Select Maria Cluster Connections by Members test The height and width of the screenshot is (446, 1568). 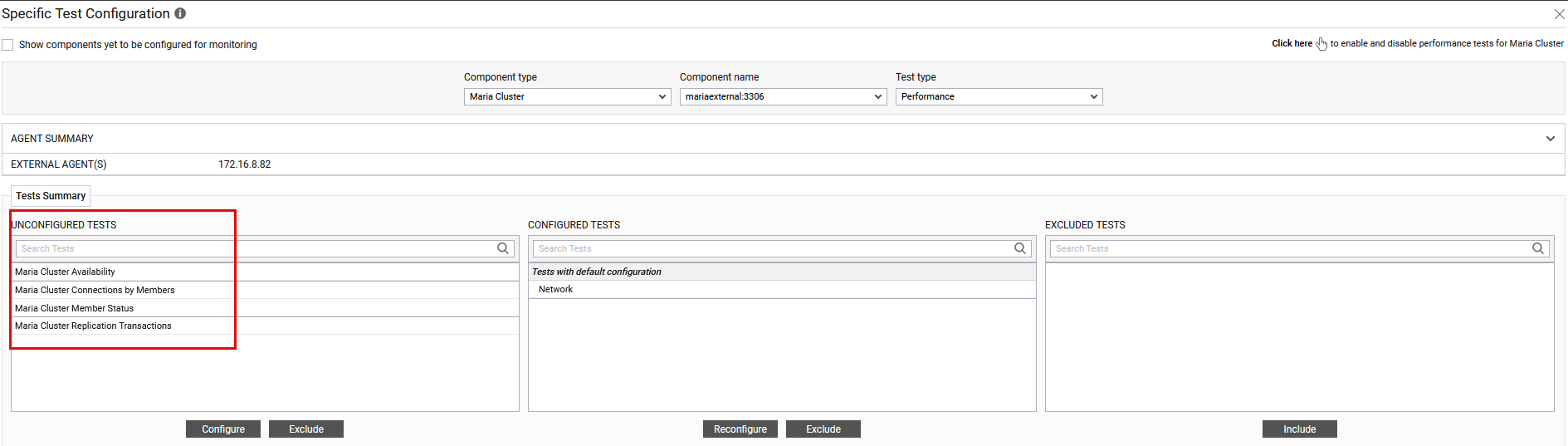[x=95, y=290]
